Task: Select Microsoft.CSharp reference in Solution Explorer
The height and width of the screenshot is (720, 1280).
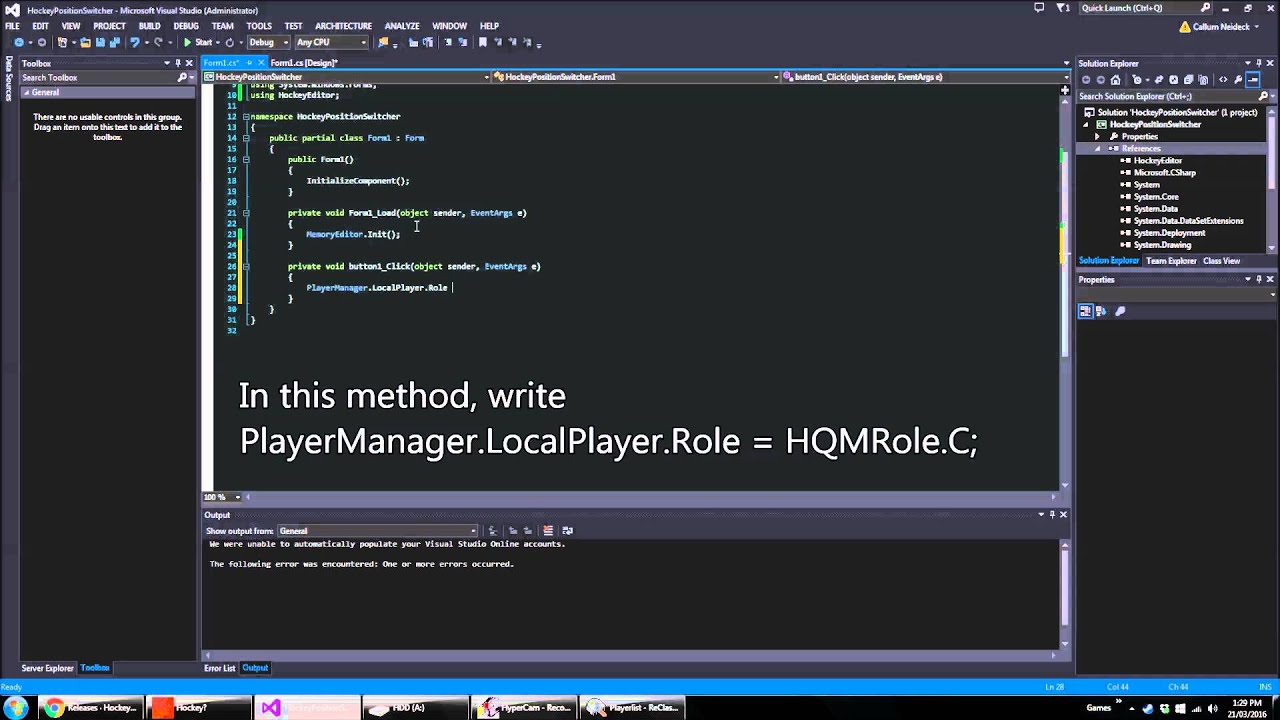Action: (x=1164, y=173)
